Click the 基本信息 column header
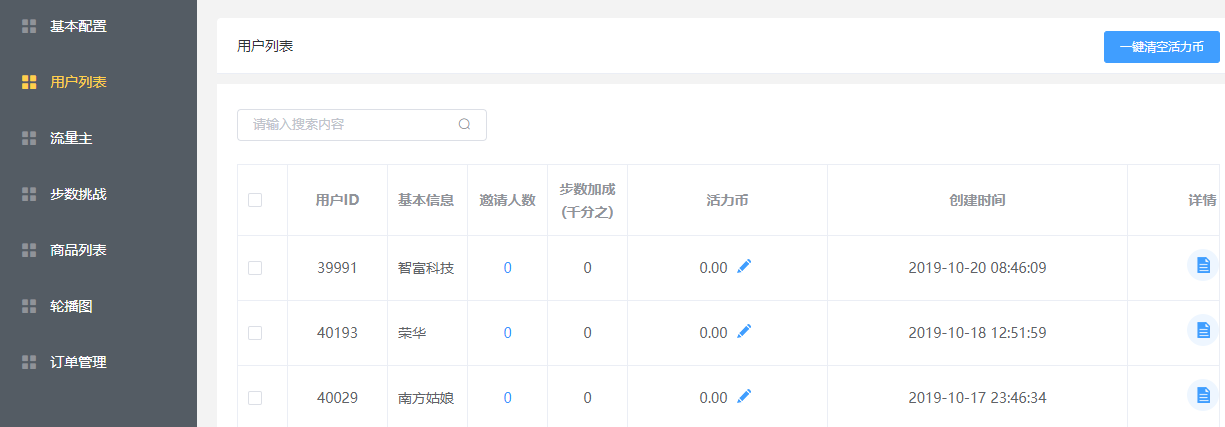The height and width of the screenshot is (427, 1225). tap(426, 200)
